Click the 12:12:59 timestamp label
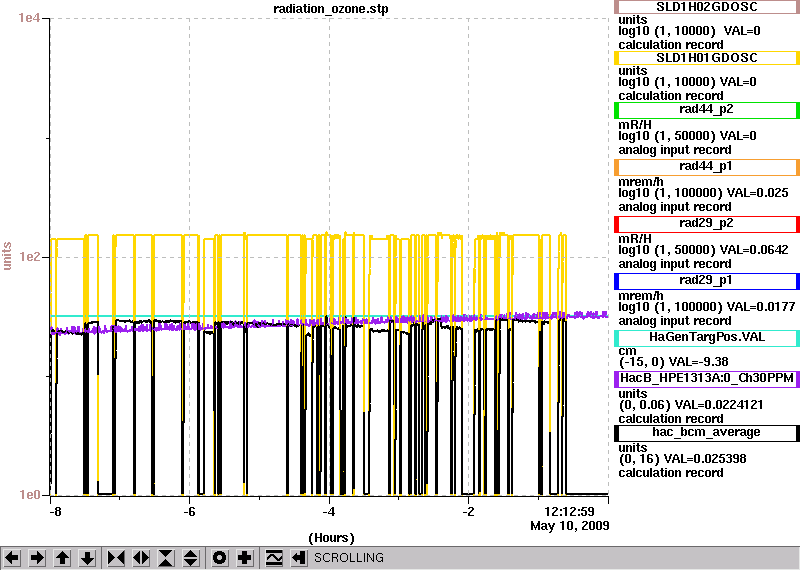 569,512
